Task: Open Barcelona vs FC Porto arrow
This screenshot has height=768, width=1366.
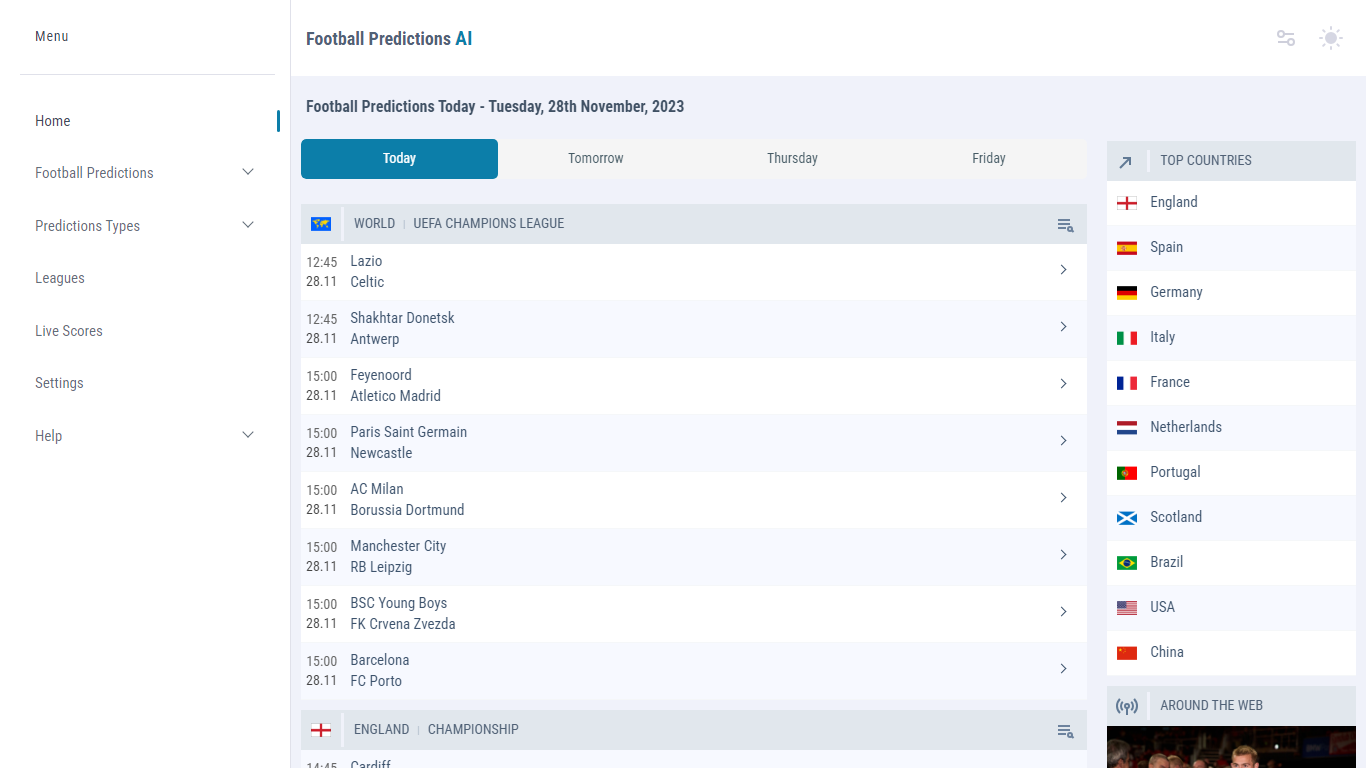Action: coord(1063,669)
